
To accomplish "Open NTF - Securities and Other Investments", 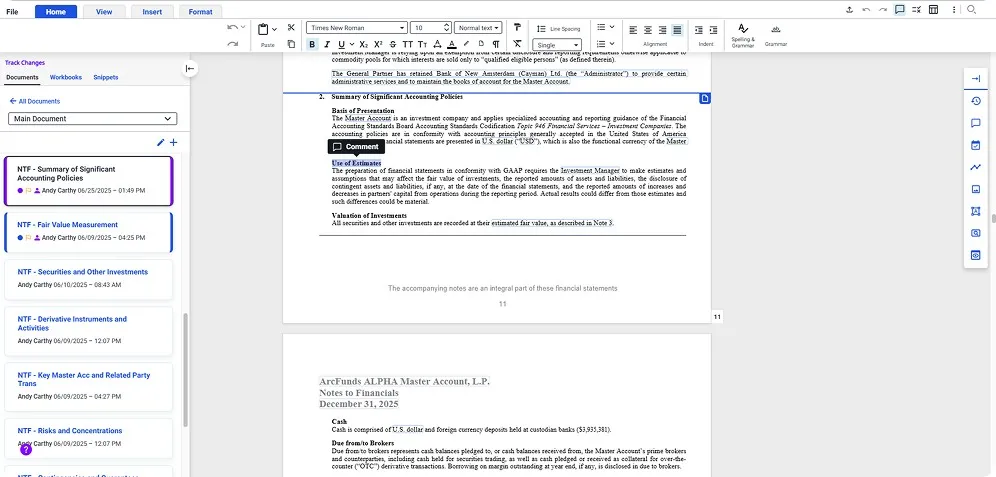I will tap(88, 279).
